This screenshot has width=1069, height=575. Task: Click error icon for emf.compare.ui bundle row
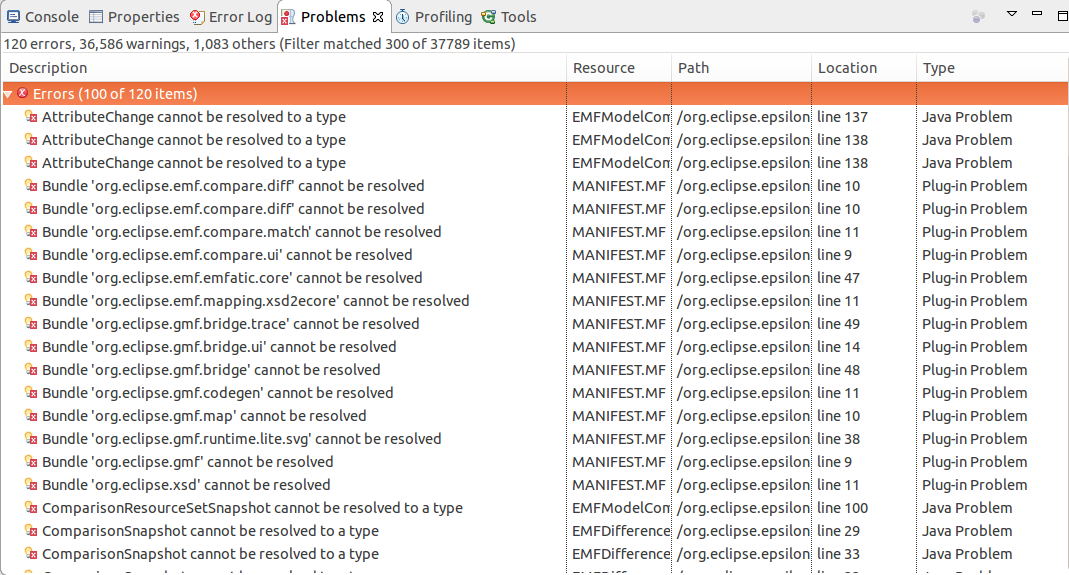click(x=31, y=255)
